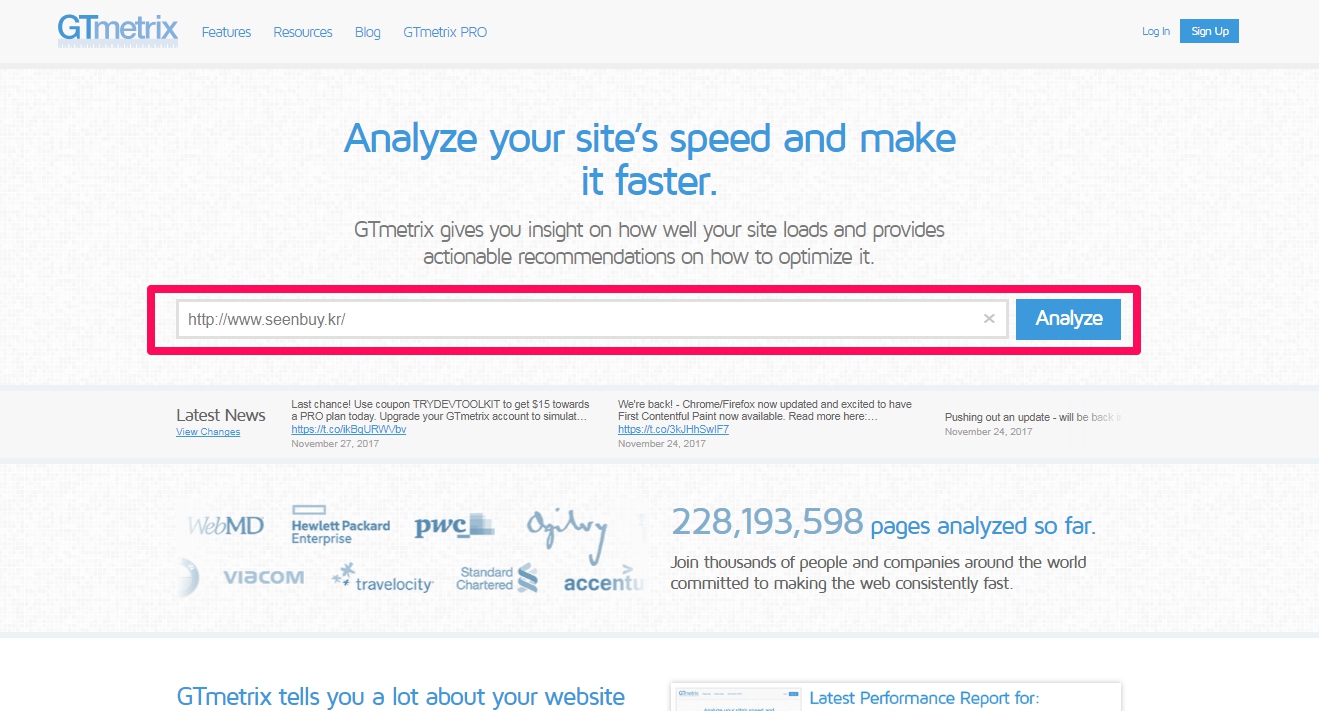The image size is (1319, 711).
Task: Clear the URL field with the X icon
Action: pyautogui.click(x=989, y=319)
